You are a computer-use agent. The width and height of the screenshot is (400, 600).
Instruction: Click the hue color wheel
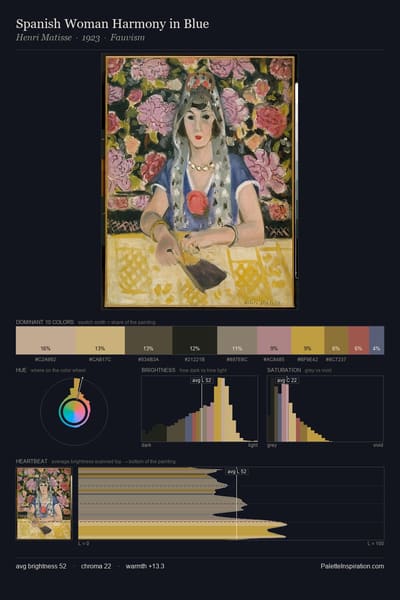74,412
